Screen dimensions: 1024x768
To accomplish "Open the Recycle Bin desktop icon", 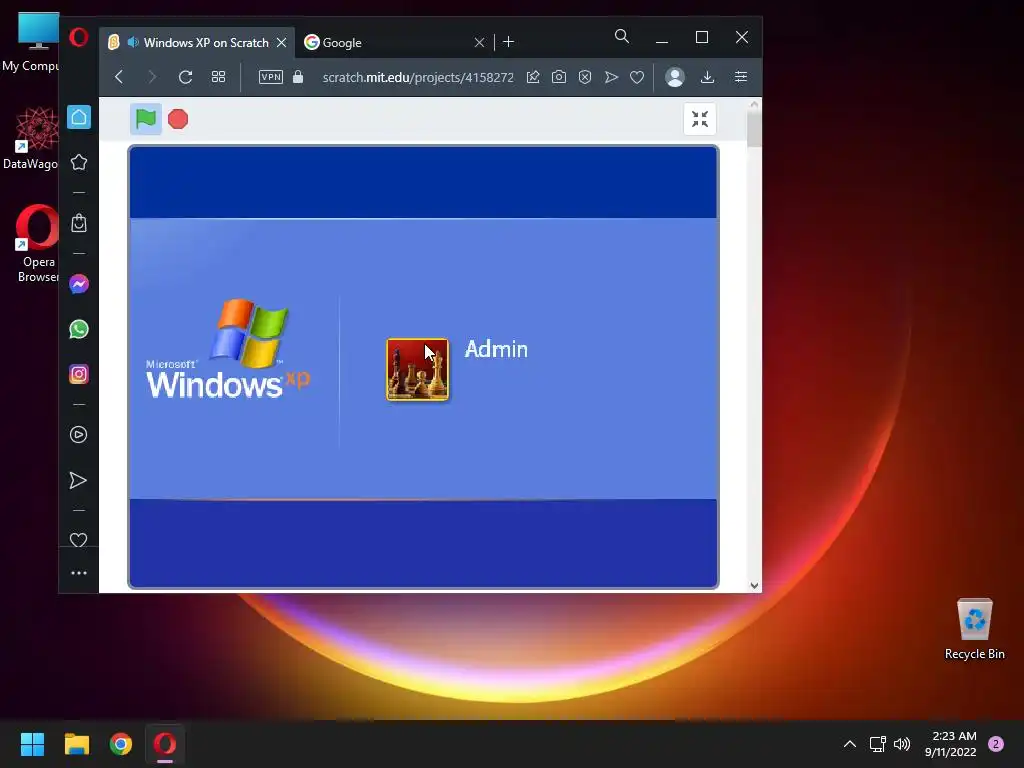I will click(974, 629).
